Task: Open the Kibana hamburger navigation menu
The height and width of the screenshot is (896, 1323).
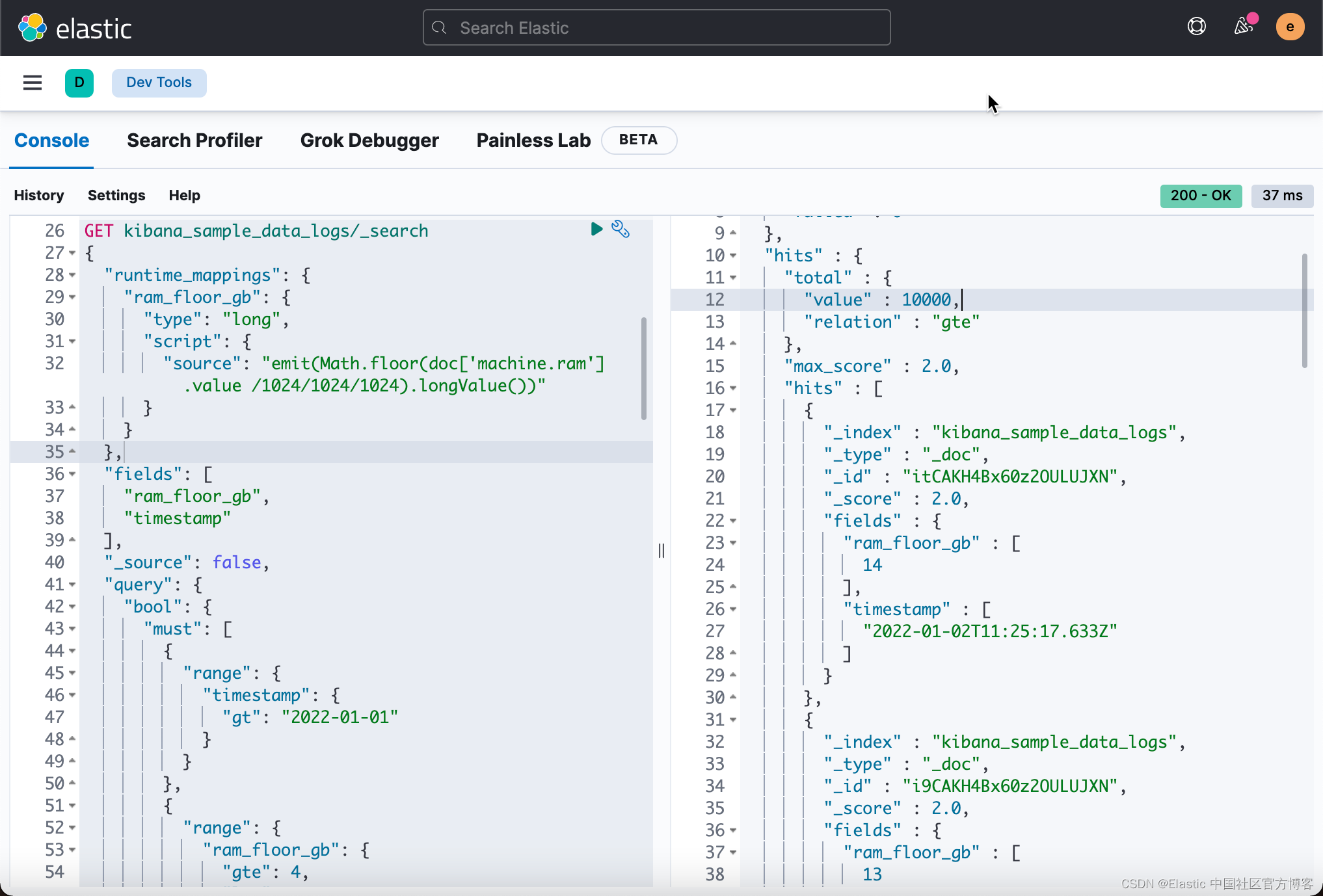Action: pyautogui.click(x=32, y=83)
